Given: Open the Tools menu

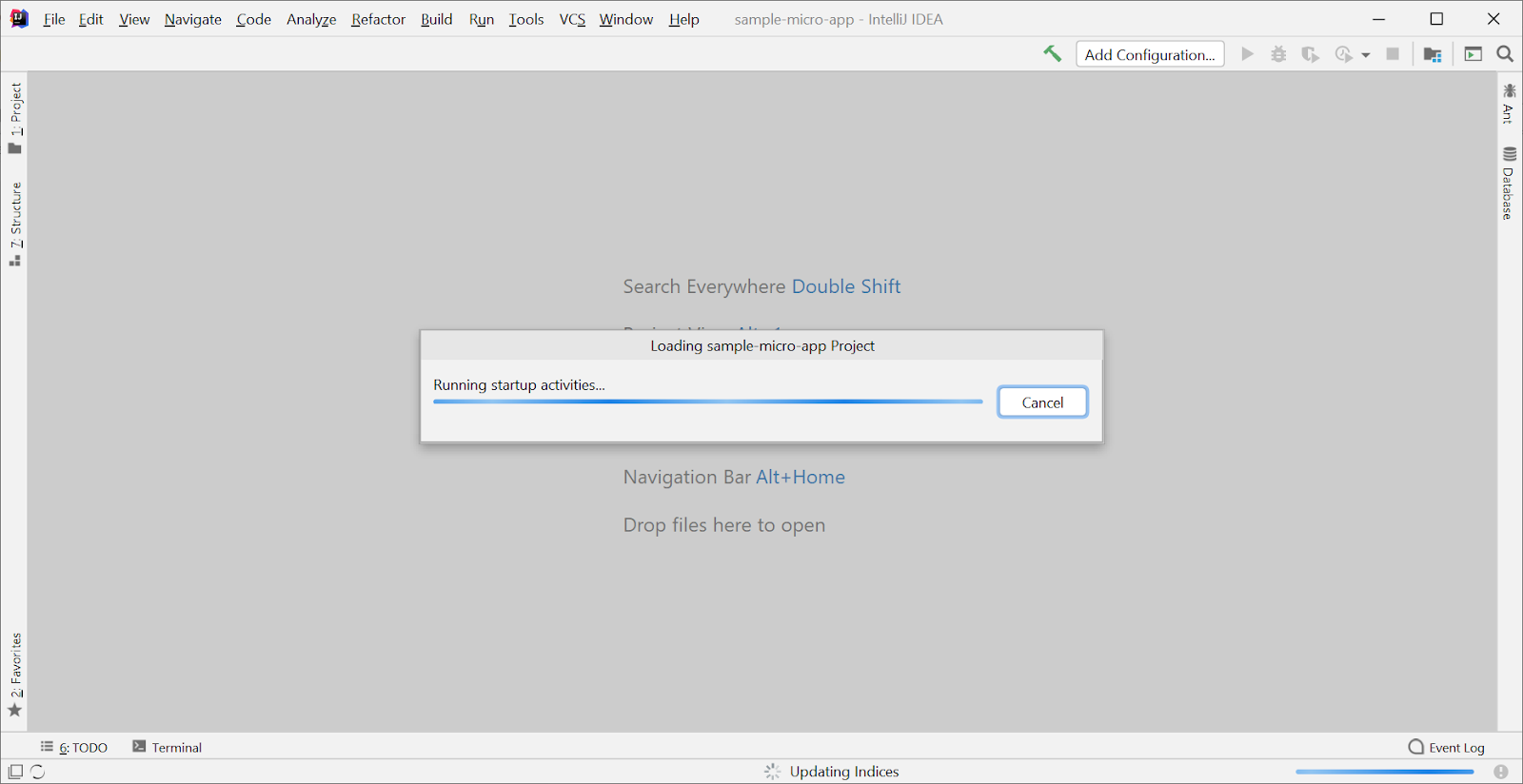Looking at the screenshot, I should point(526,19).
